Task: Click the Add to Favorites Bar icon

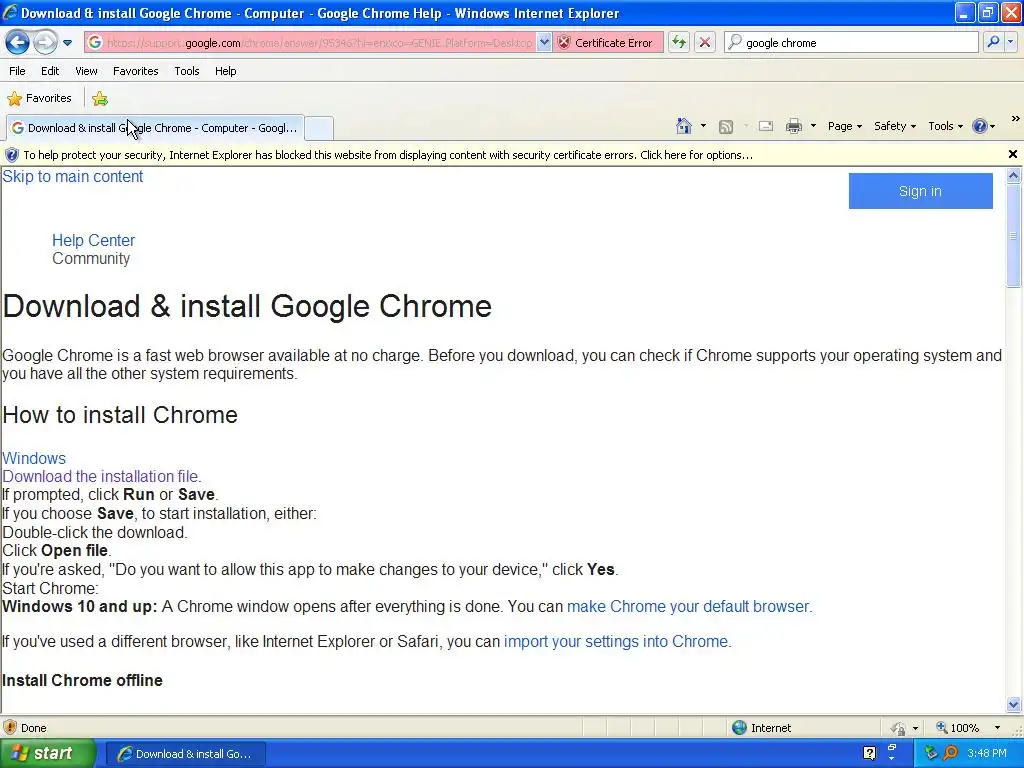Action: 100,99
